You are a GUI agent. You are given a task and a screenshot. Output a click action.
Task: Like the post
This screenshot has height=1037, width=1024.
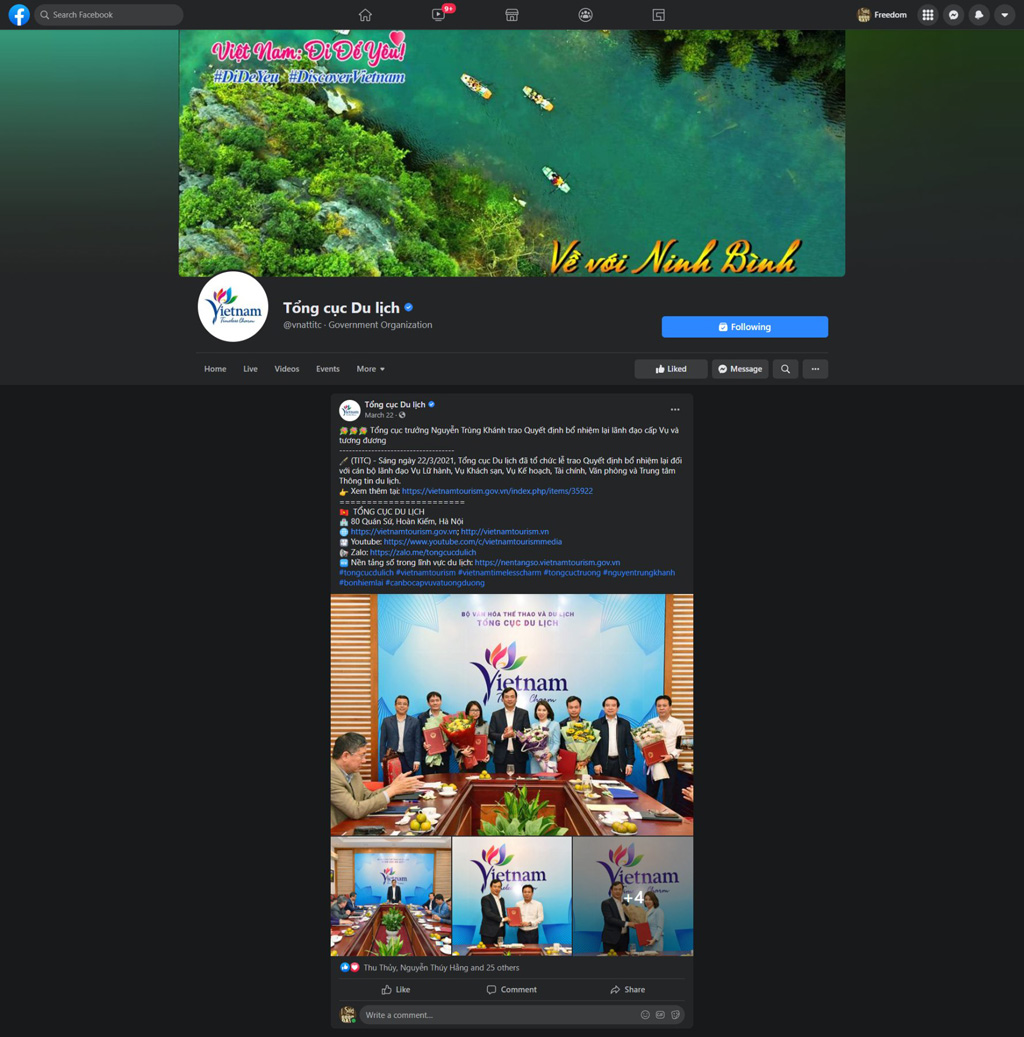396,989
